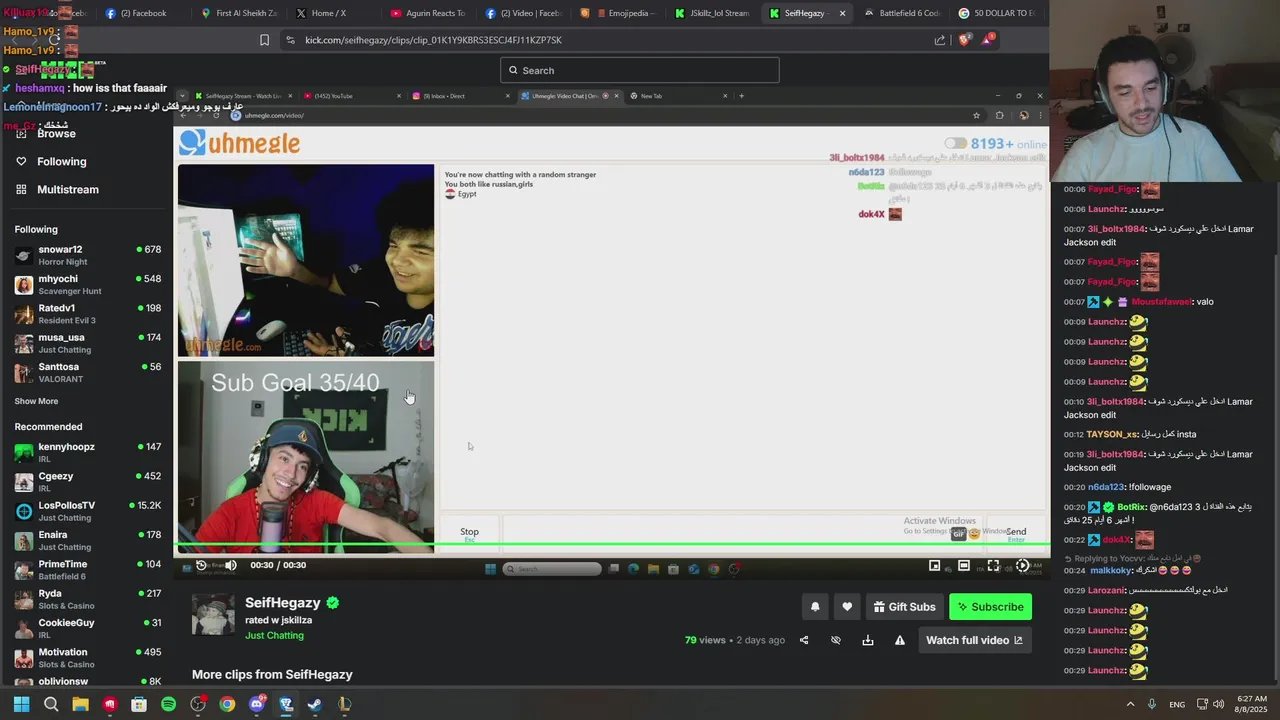
Task: Click the Kick search field
Action: [640, 70]
